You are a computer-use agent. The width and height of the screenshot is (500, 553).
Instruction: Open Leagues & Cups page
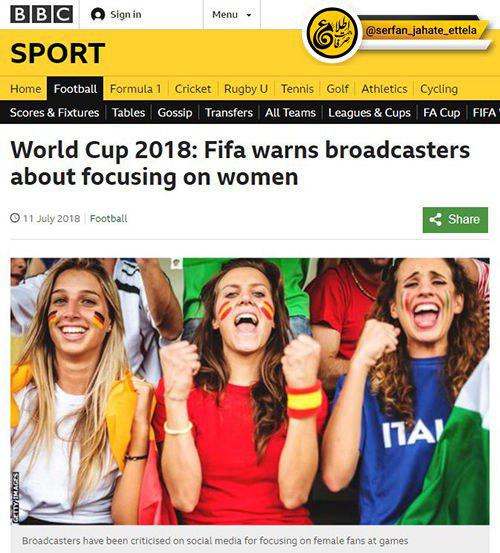click(x=369, y=113)
